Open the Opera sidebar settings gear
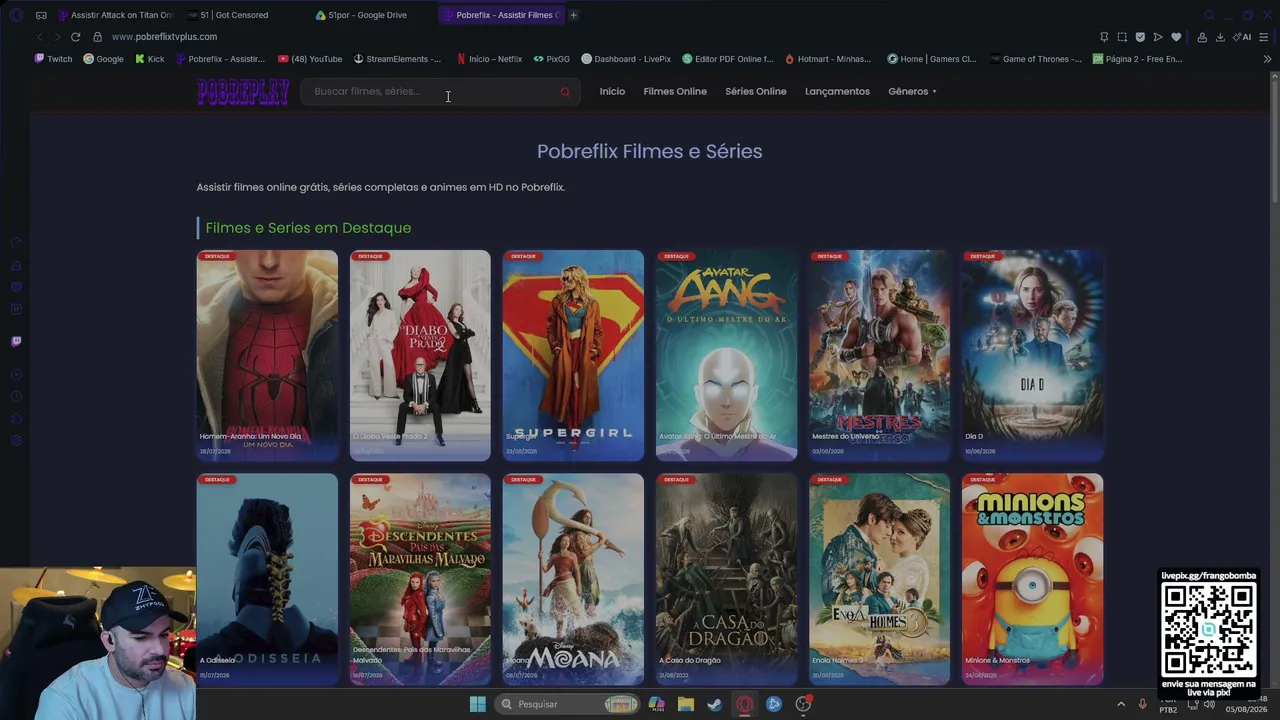The width and height of the screenshot is (1280, 720). 16,441
